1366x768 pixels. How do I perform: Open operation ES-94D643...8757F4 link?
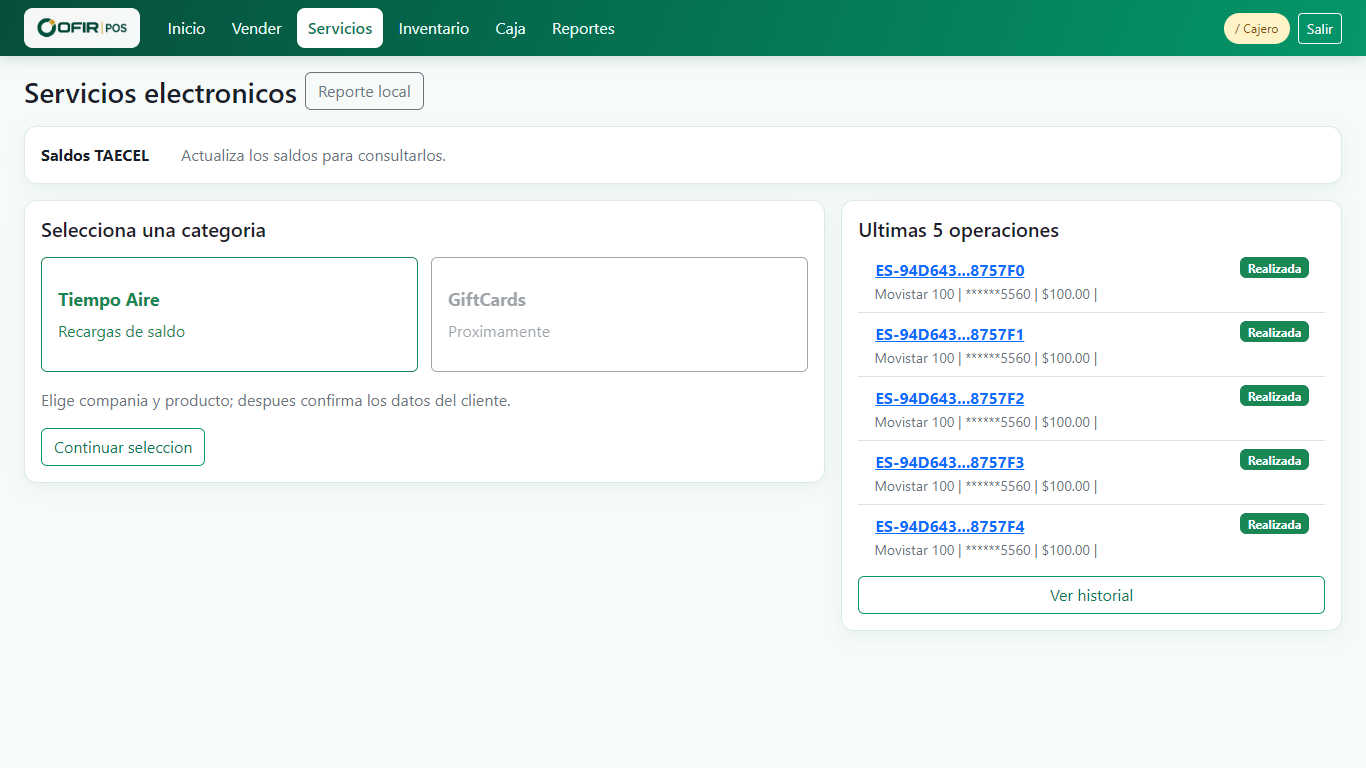[950, 526]
